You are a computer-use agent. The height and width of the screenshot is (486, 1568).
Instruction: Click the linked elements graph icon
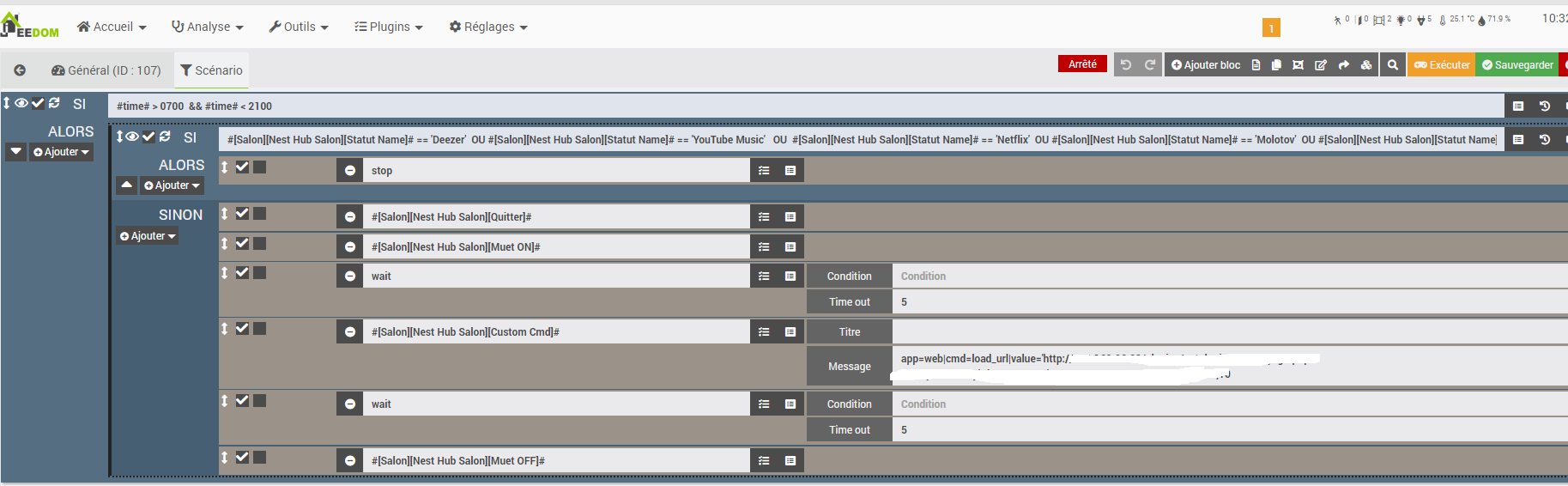point(1299,64)
